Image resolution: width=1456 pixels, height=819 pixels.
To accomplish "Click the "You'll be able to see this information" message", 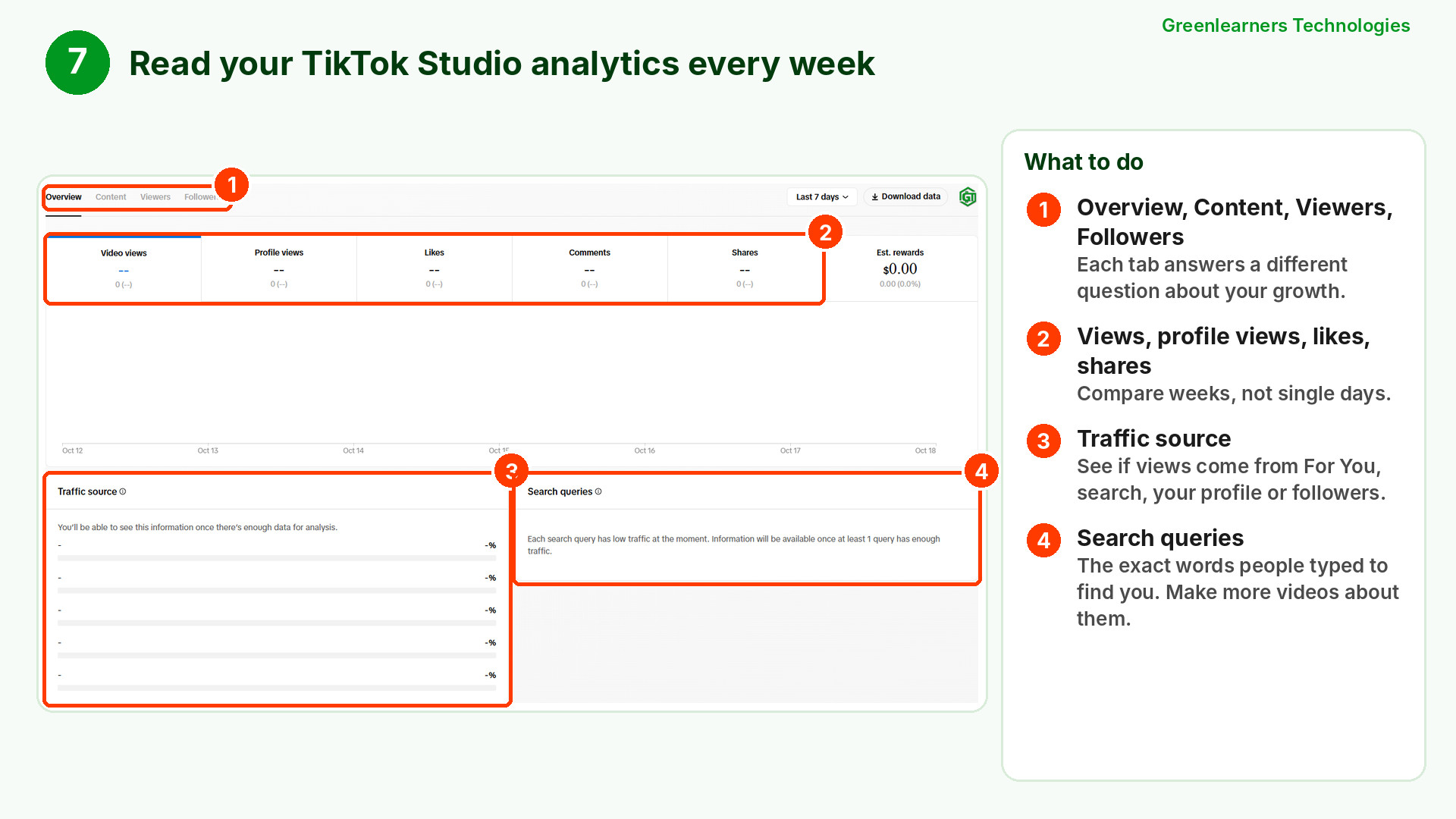I will pyautogui.click(x=197, y=528).
